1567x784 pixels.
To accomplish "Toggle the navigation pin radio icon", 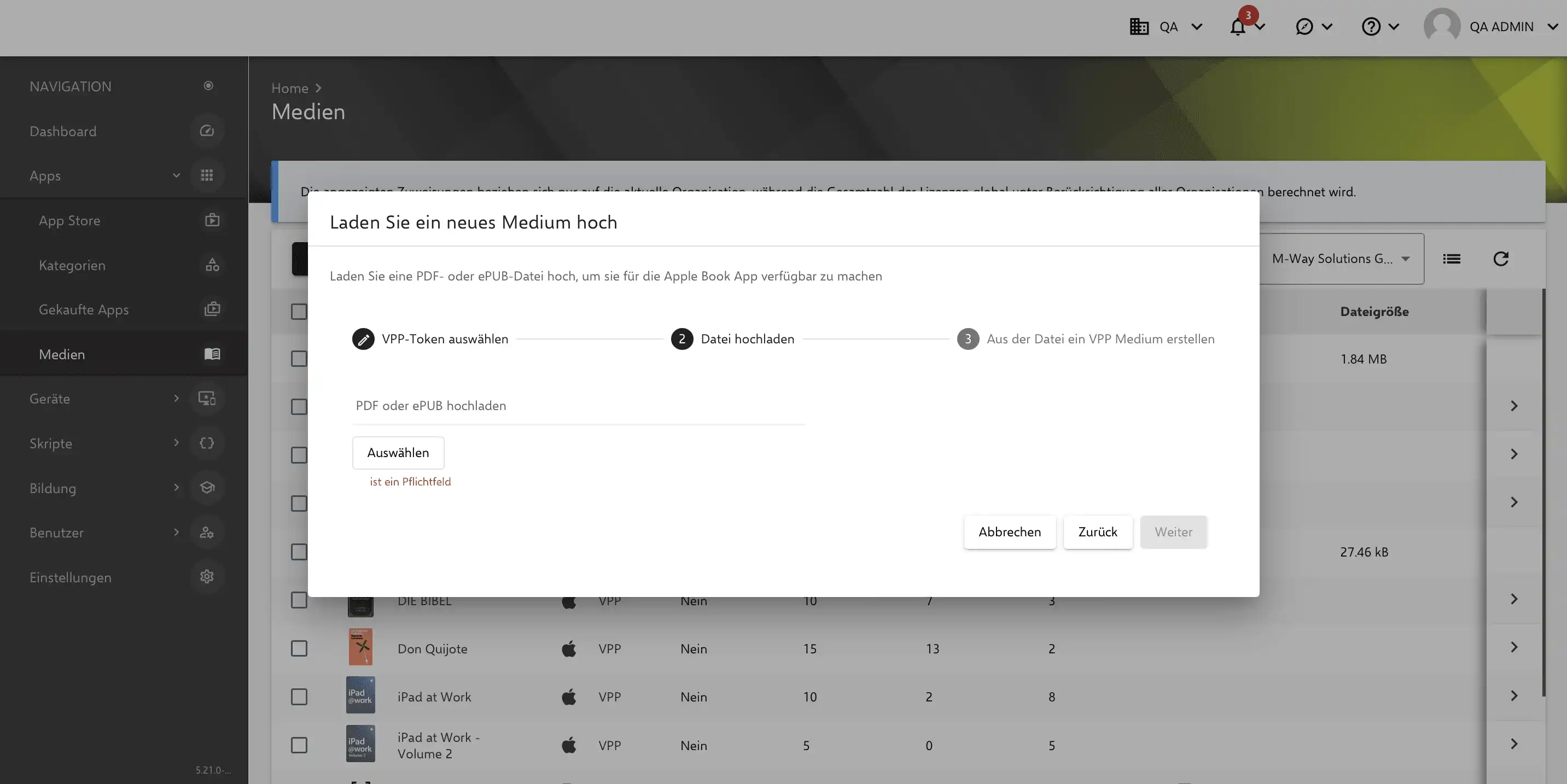I will click(x=208, y=86).
